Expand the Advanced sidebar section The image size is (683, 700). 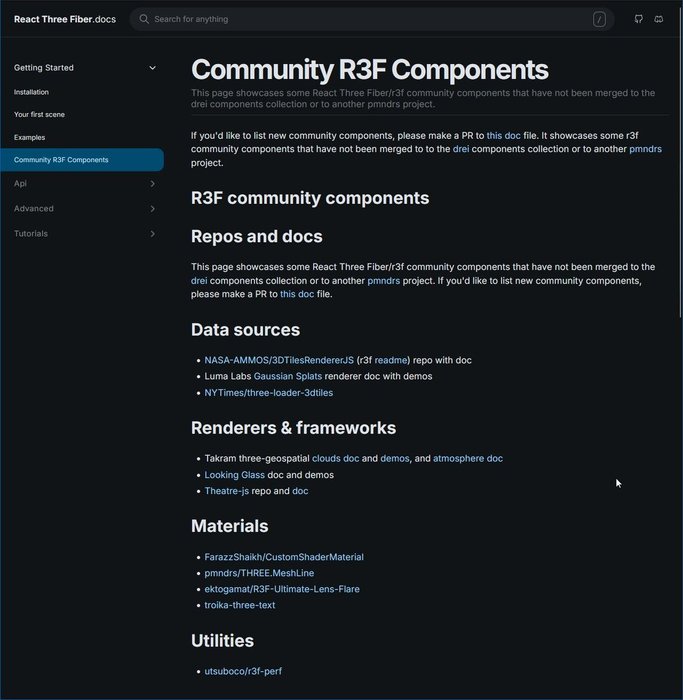pyautogui.click(x=152, y=209)
